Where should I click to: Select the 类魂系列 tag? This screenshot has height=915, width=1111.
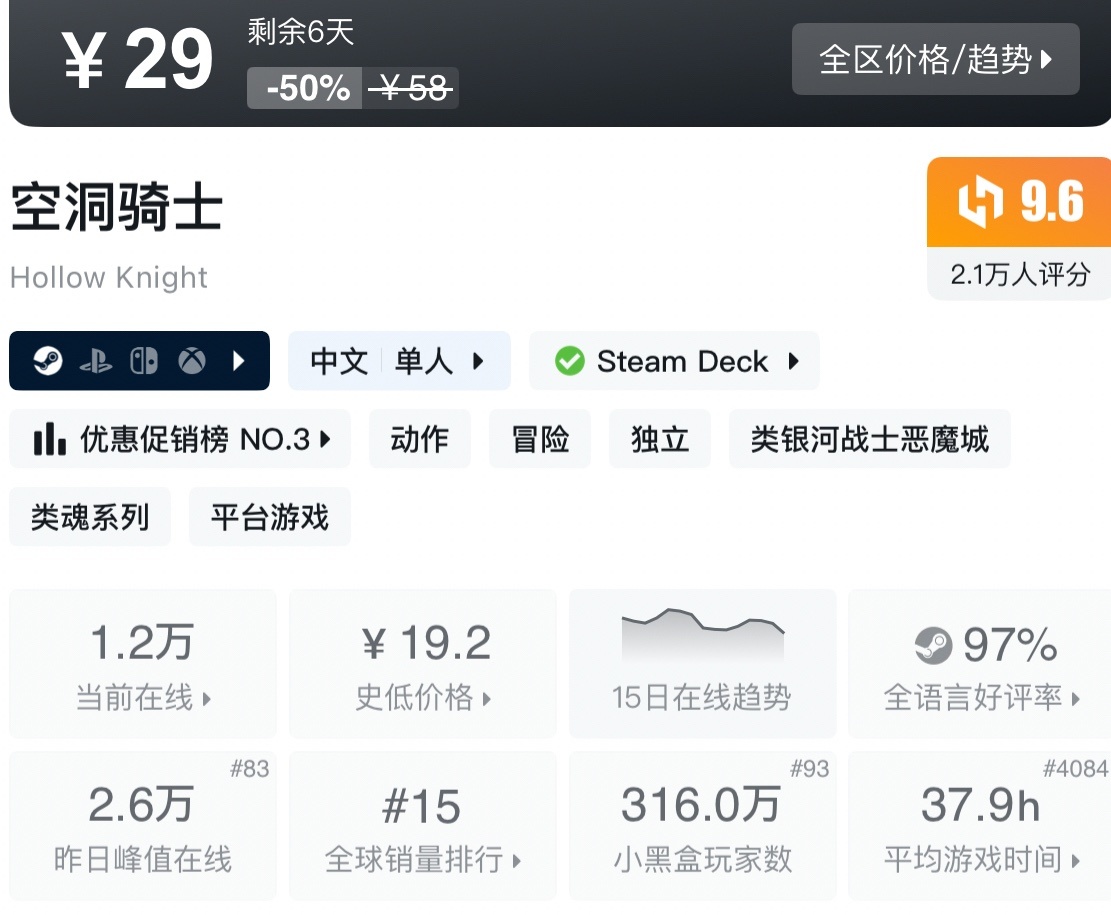pos(90,517)
